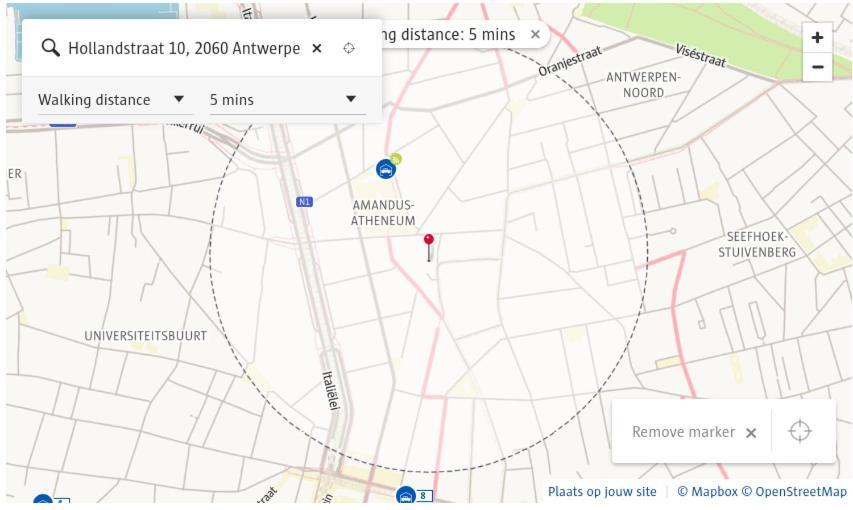Image resolution: width=853 pixels, height=510 pixels.
Task: Click the red location pin marker
Action: point(429,242)
